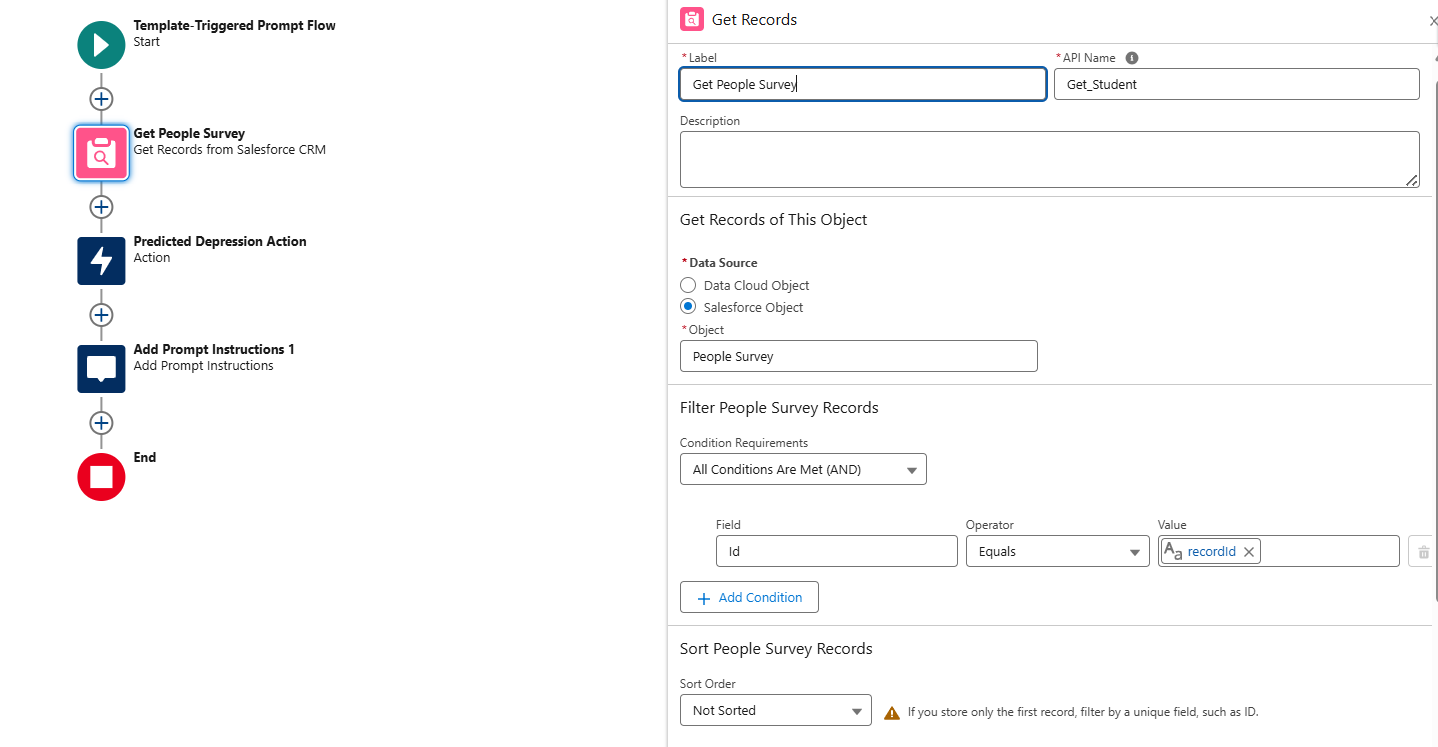1438x747 pixels.
Task: Open the Sort Order dropdown
Action: (x=775, y=711)
